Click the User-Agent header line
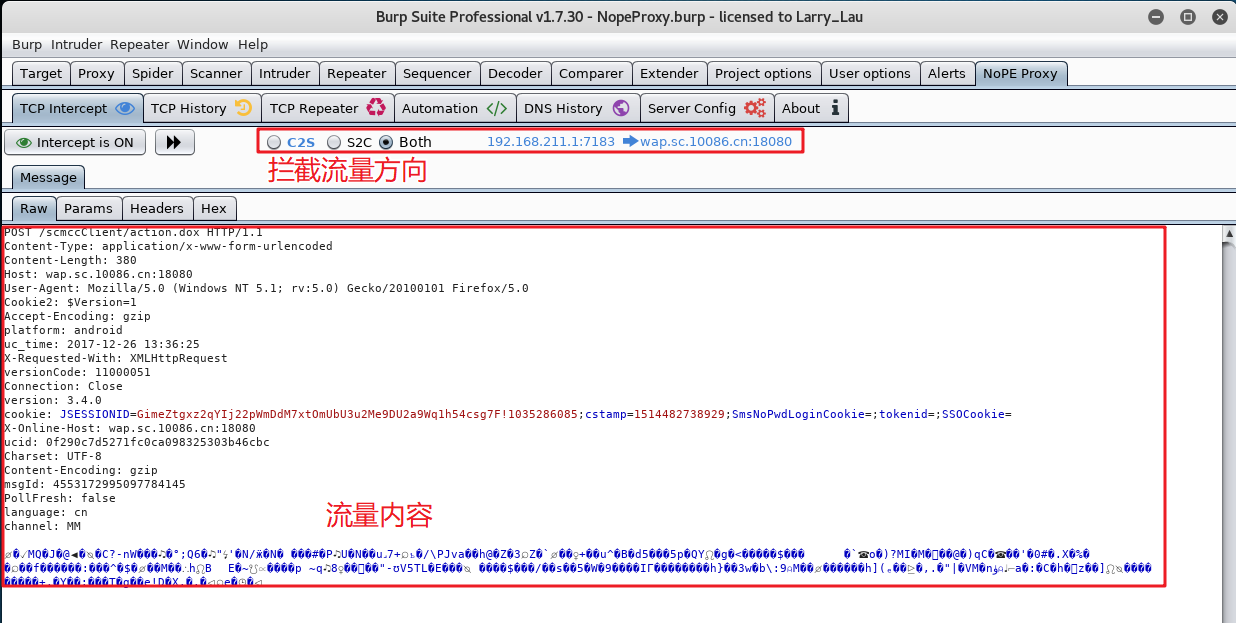This screenshot has width=1236, height=623. click(266, 288)
